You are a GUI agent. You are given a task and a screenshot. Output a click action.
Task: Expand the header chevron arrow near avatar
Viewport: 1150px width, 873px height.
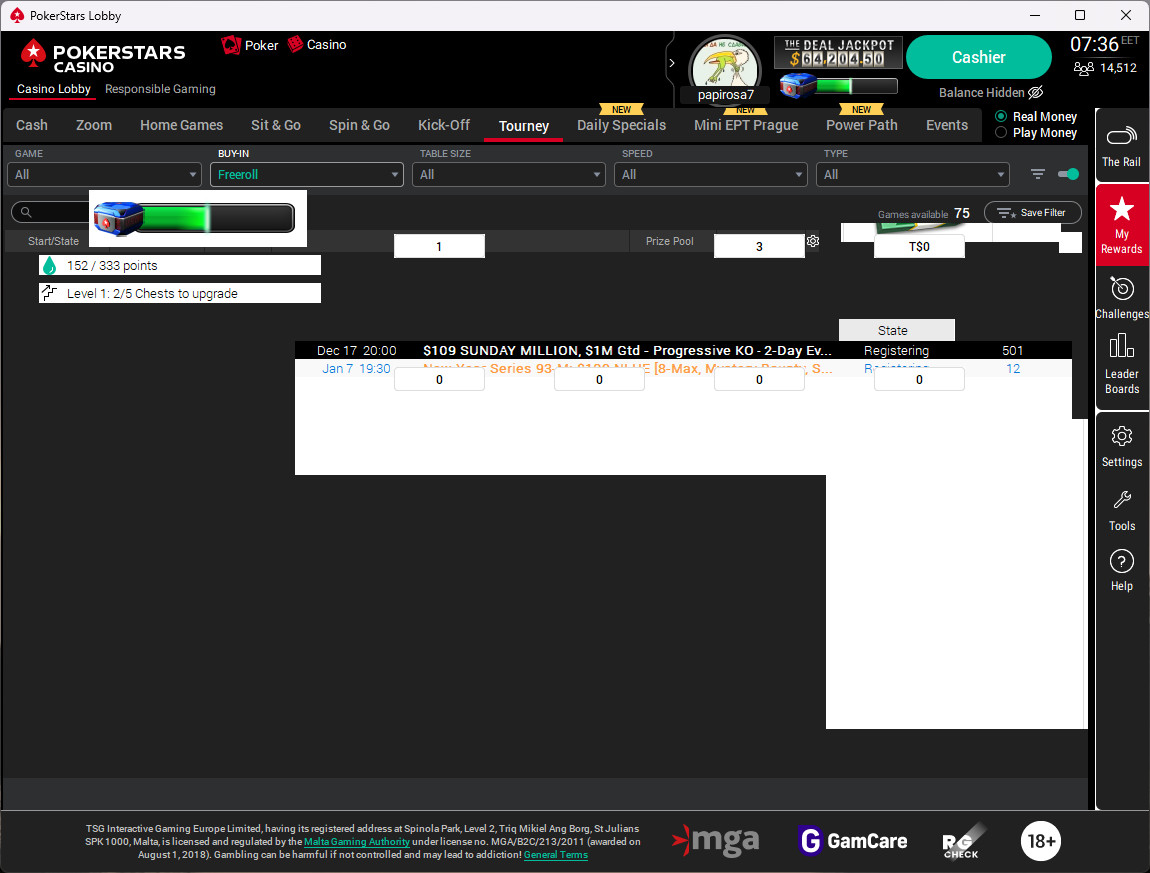click(x=671, y=63)
